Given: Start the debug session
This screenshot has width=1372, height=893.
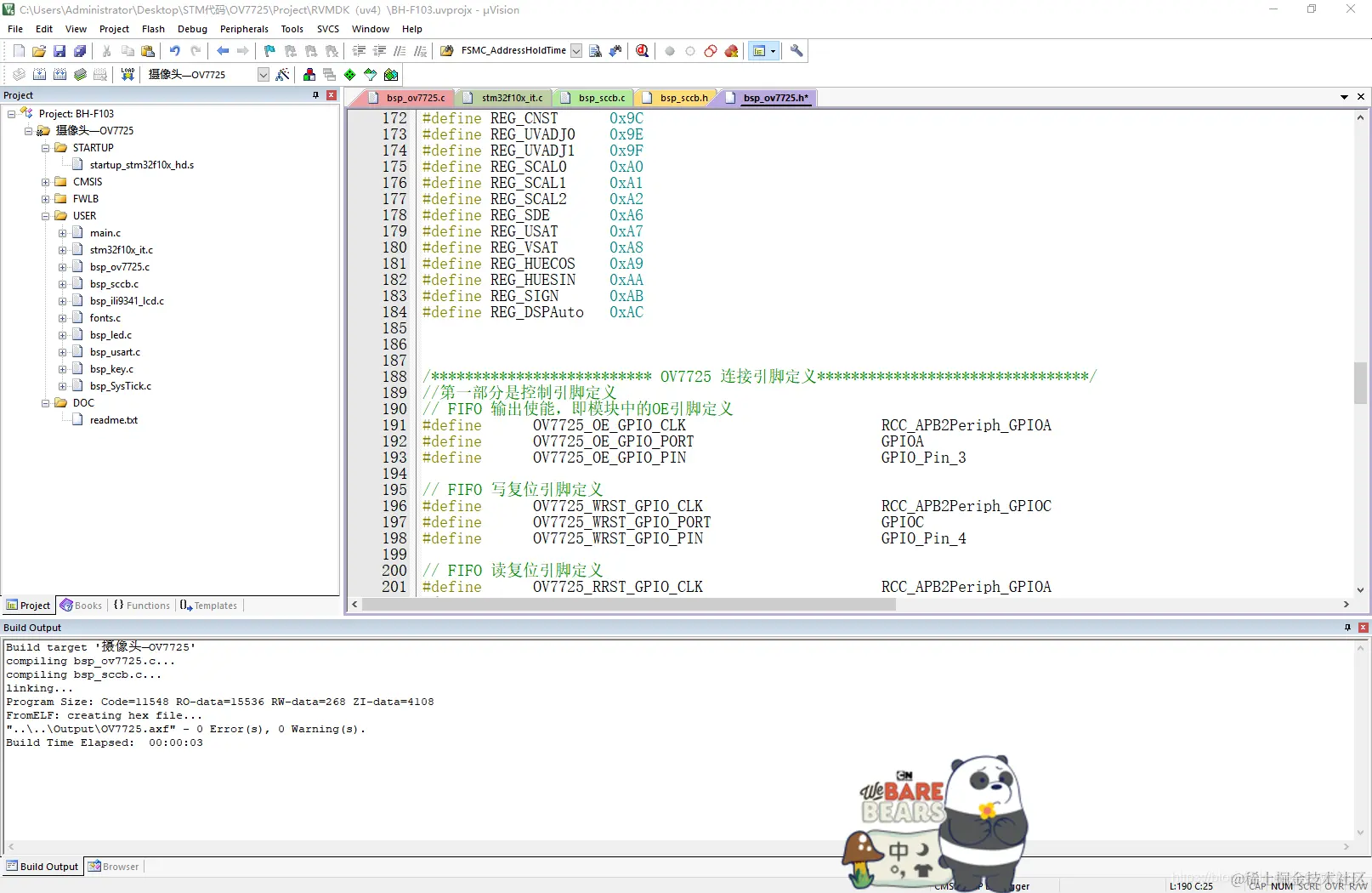Looking at the screenshot, I should click(x=643, y=51).
